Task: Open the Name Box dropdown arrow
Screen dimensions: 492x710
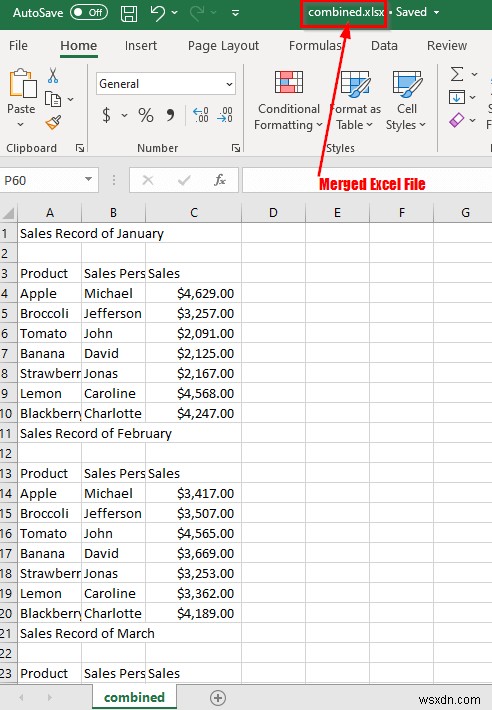Action: tap(89, 180)
